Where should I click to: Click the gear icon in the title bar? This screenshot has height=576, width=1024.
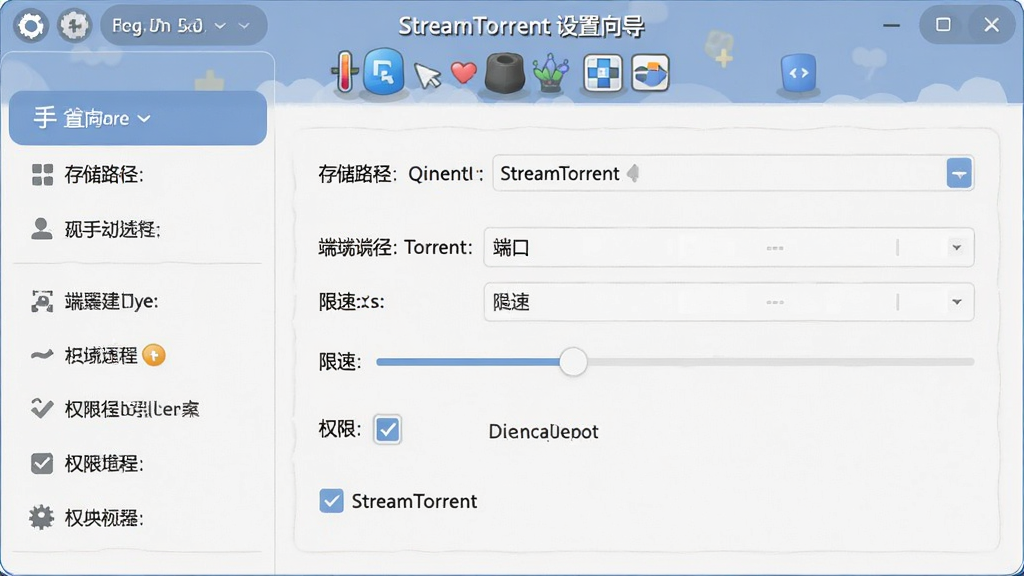[x=31, y=26]
